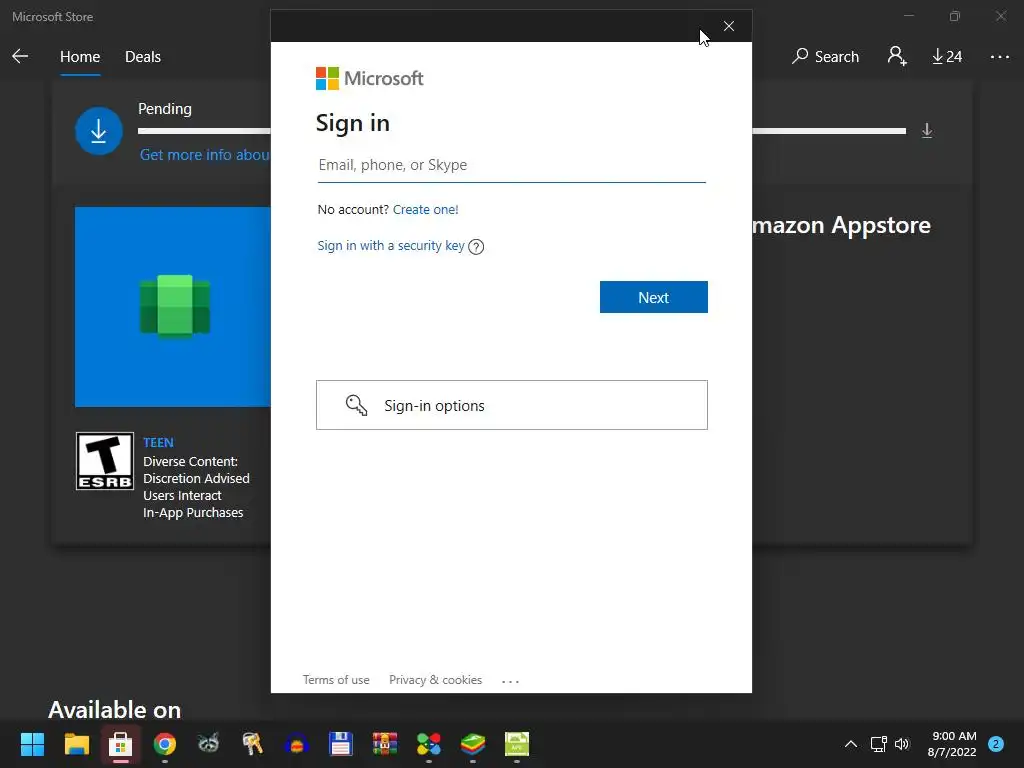Click the Sign-in options button

pyautogui.click(x=512, y=405)
